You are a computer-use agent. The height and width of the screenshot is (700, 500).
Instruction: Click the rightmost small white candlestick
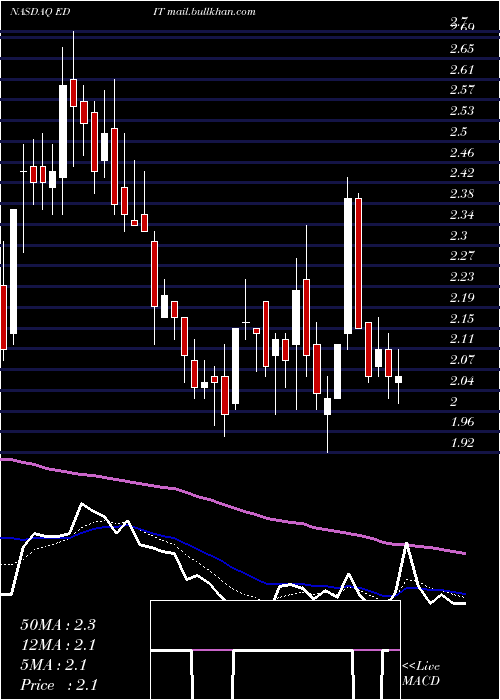398,379
